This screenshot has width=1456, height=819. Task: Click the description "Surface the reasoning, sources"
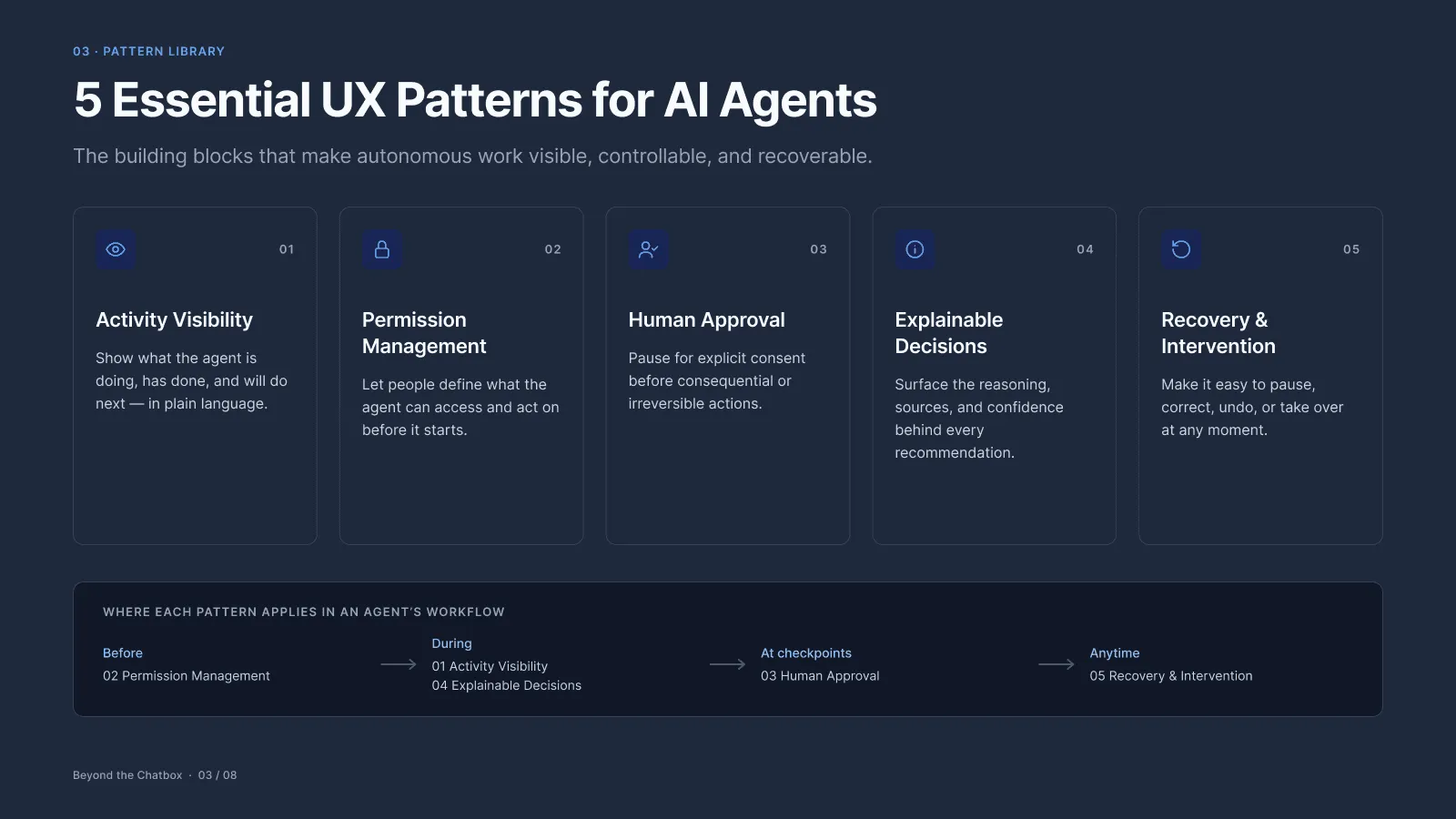pyautogui.click(x=979, y=419)
